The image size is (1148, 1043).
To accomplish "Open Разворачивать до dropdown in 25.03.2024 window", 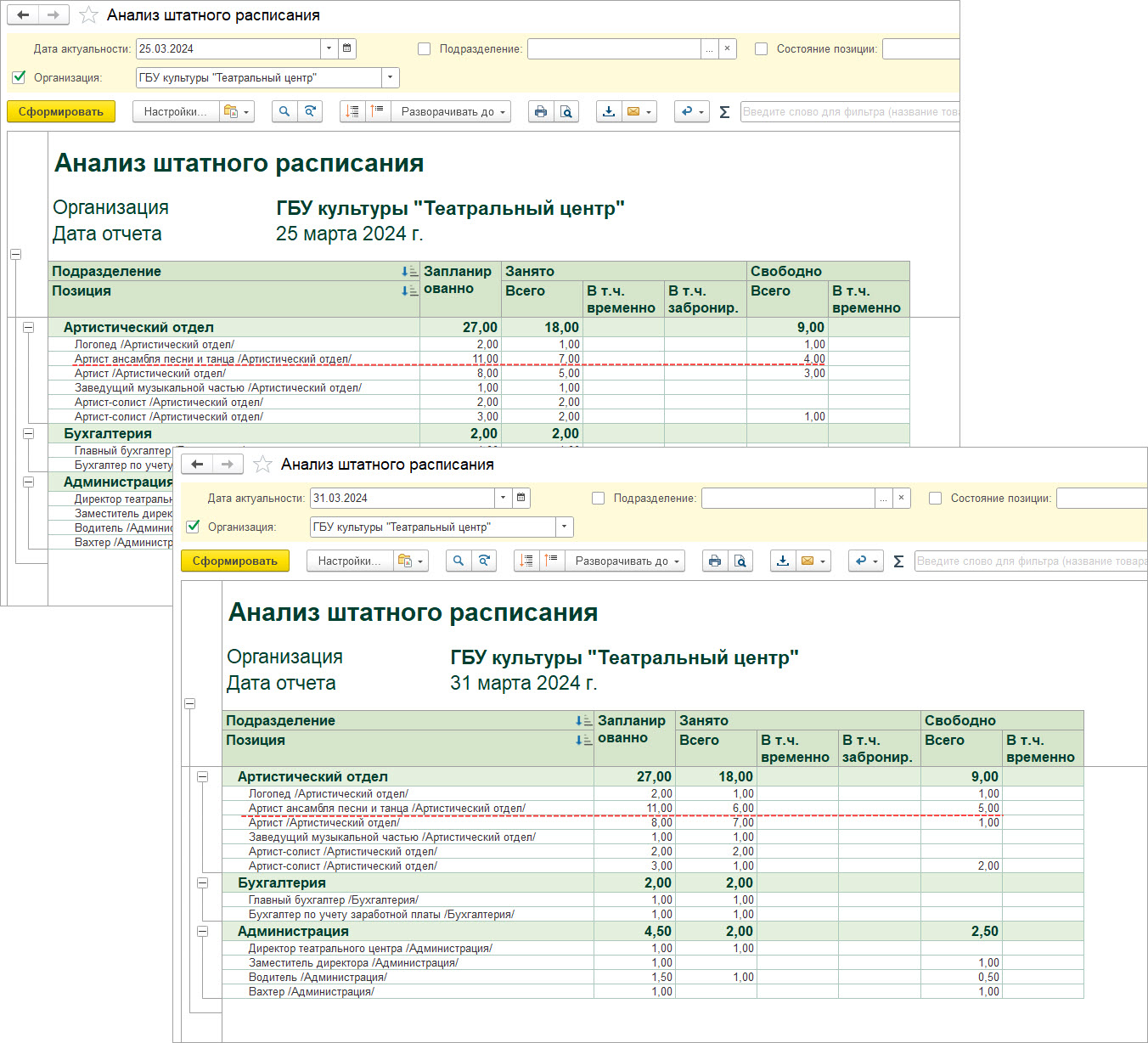I will pos(452,111).
